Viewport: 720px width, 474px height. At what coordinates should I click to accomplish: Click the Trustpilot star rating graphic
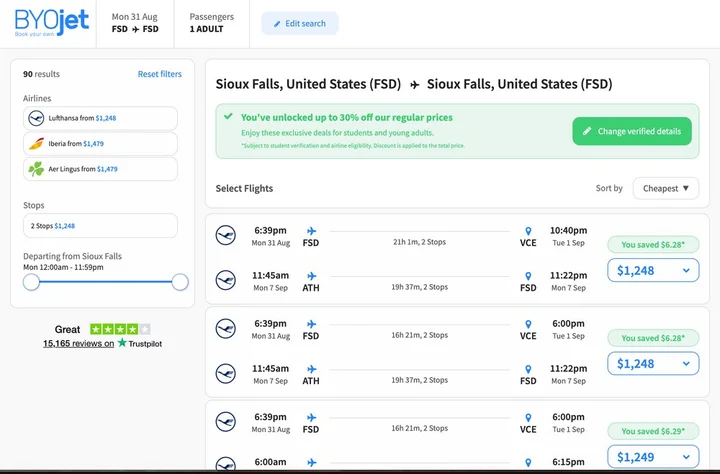tap(120, 329)
